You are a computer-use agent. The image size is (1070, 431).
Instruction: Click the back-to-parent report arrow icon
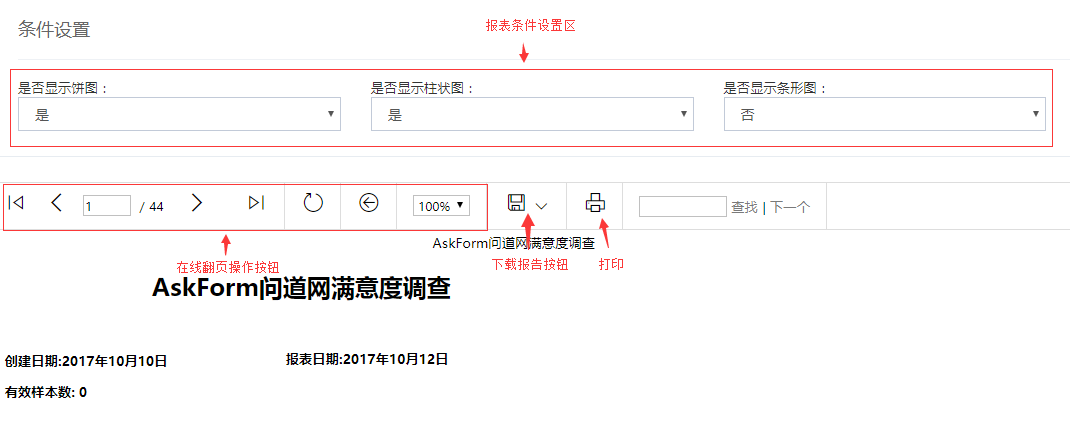368,203
